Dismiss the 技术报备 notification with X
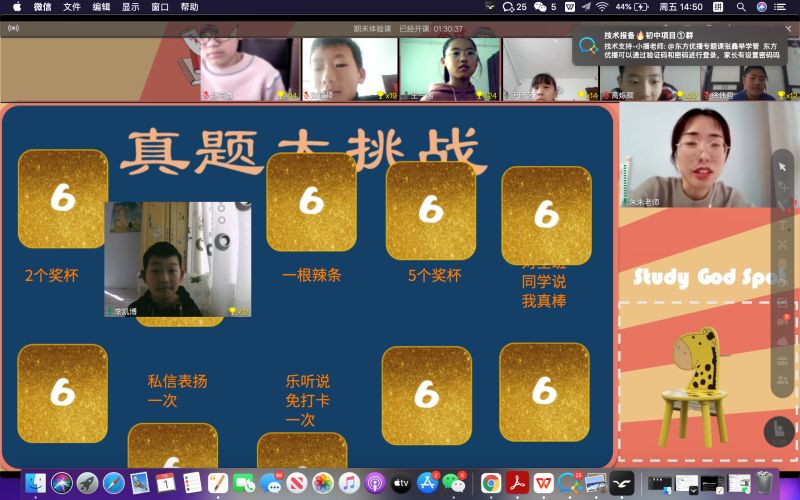This screenshot has width=800, height=500. 788,29
